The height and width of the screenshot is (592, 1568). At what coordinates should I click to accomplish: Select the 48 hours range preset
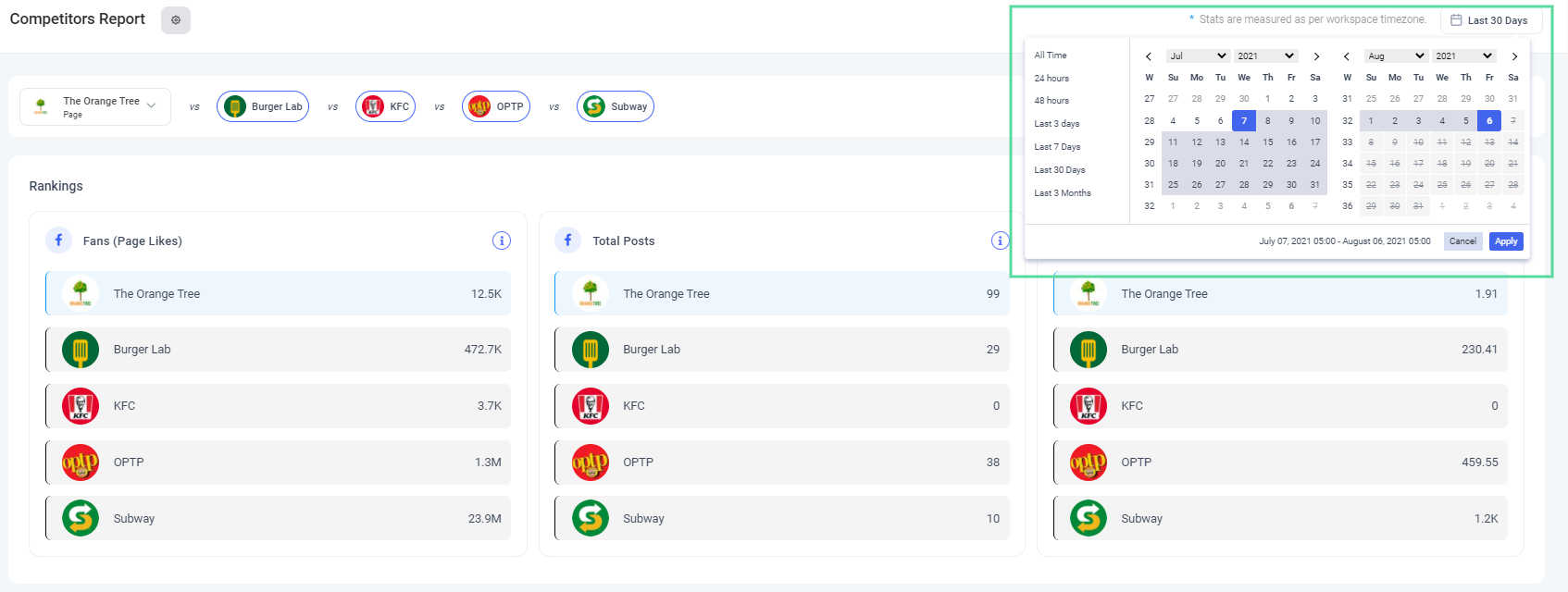[x=1052, y=101]
